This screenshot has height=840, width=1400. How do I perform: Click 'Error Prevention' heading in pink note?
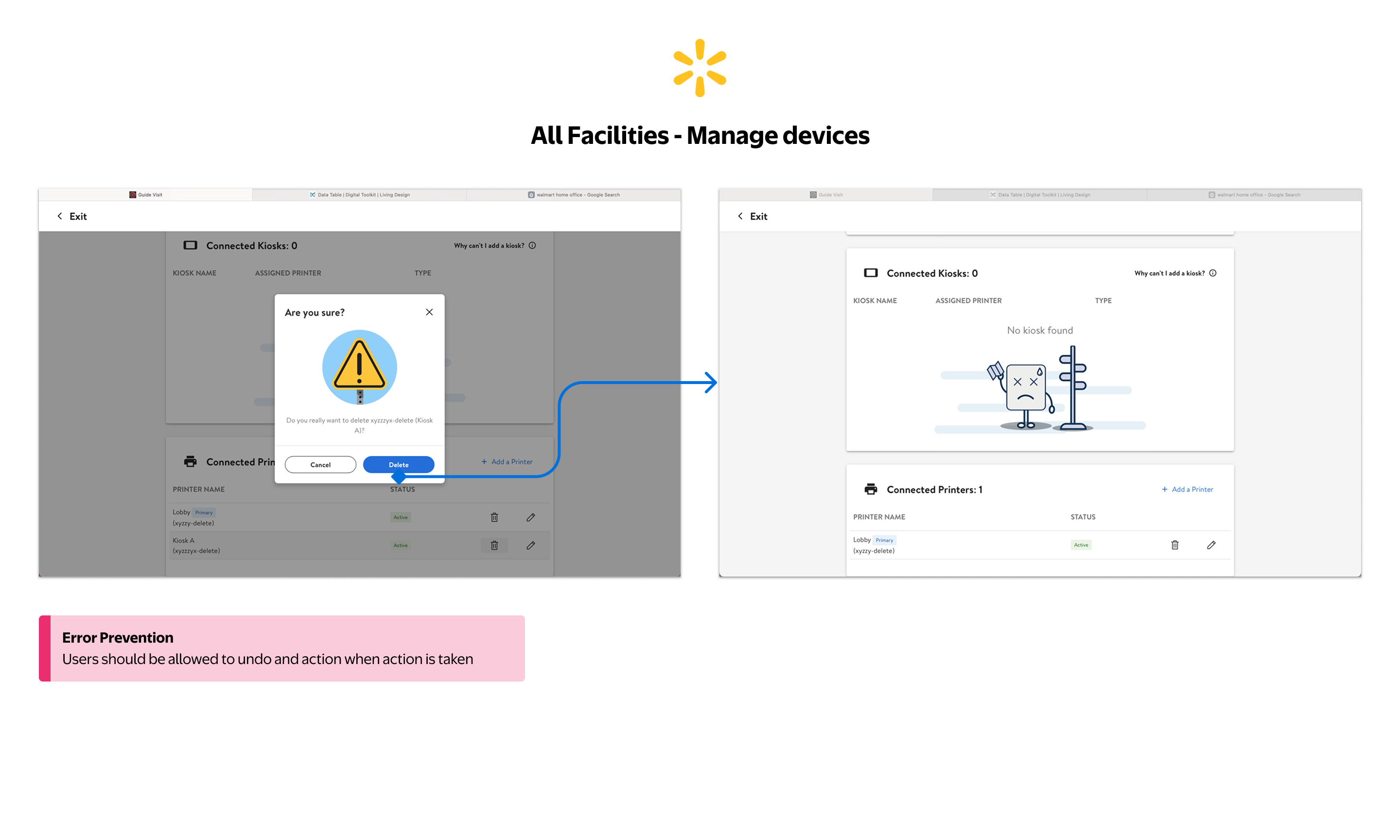(x=118, y=638)
